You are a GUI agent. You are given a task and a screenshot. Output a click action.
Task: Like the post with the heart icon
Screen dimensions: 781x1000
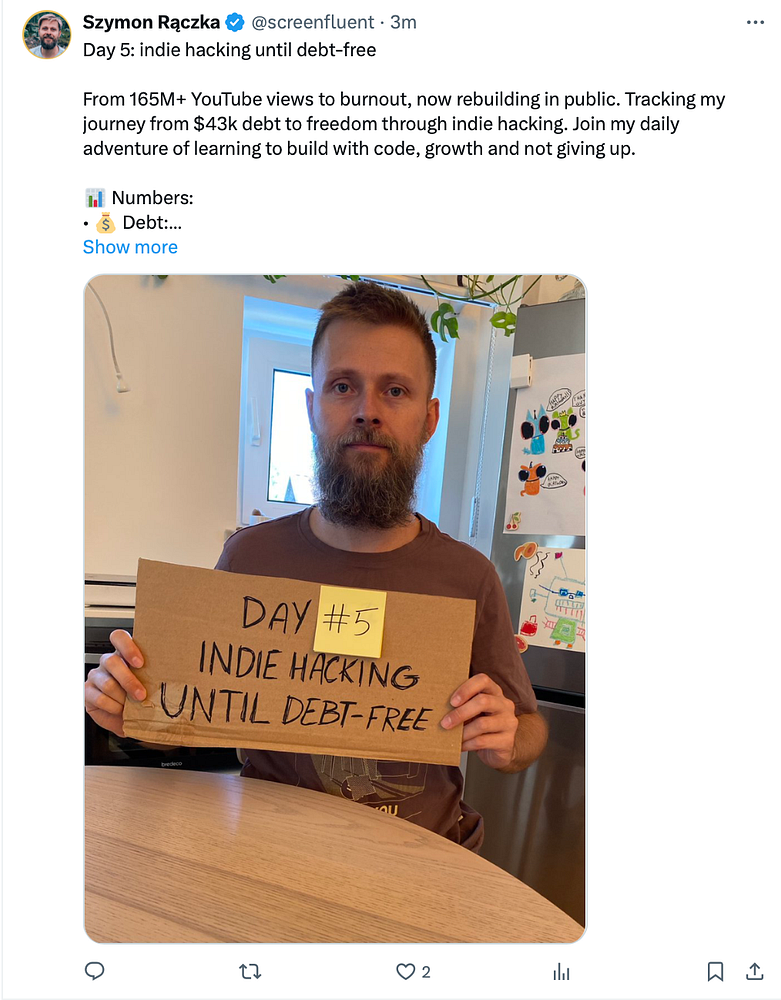tap(405, 971)
